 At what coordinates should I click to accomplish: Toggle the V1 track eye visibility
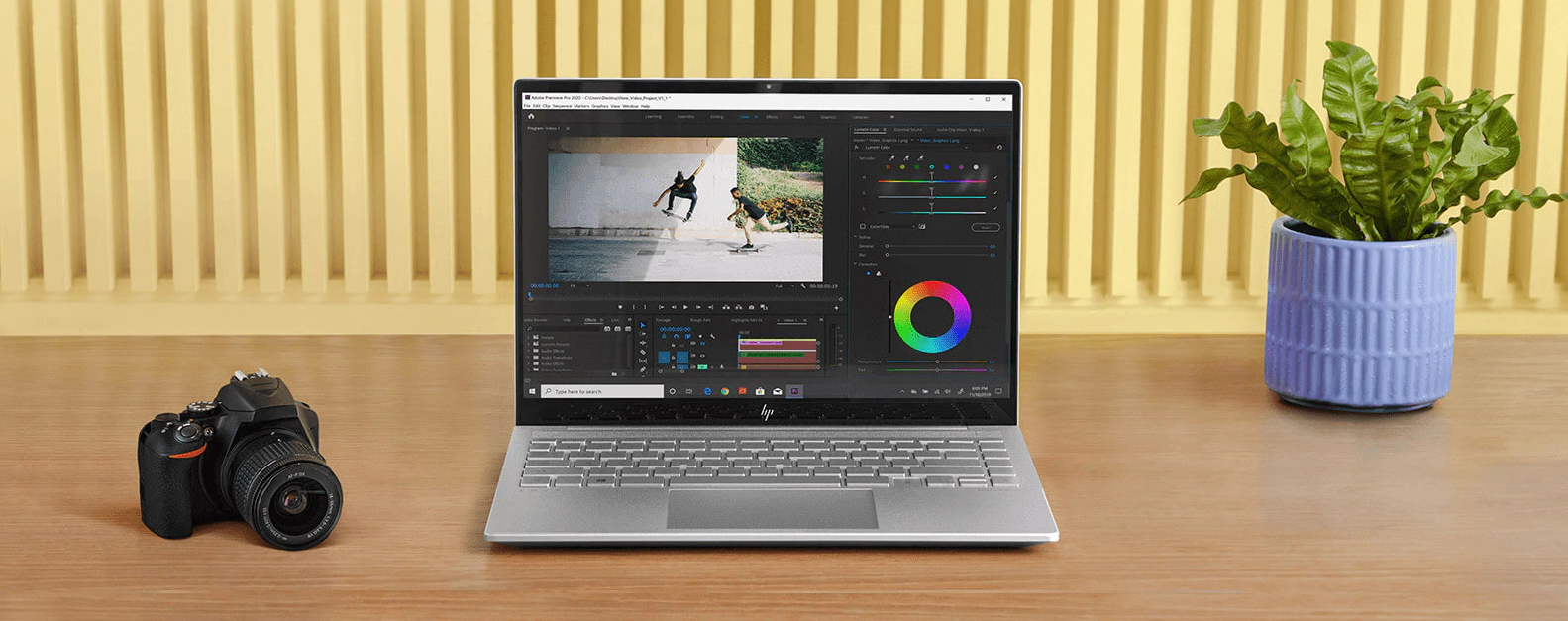(x=703, y=356)
